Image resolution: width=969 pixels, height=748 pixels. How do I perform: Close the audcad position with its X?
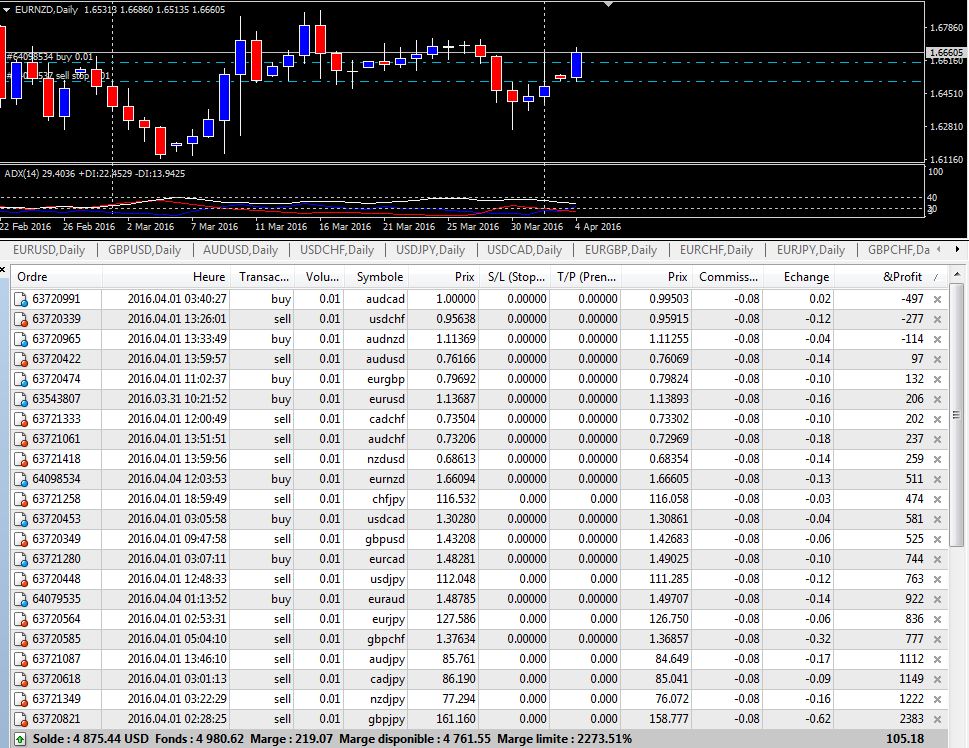coord(937,299)
